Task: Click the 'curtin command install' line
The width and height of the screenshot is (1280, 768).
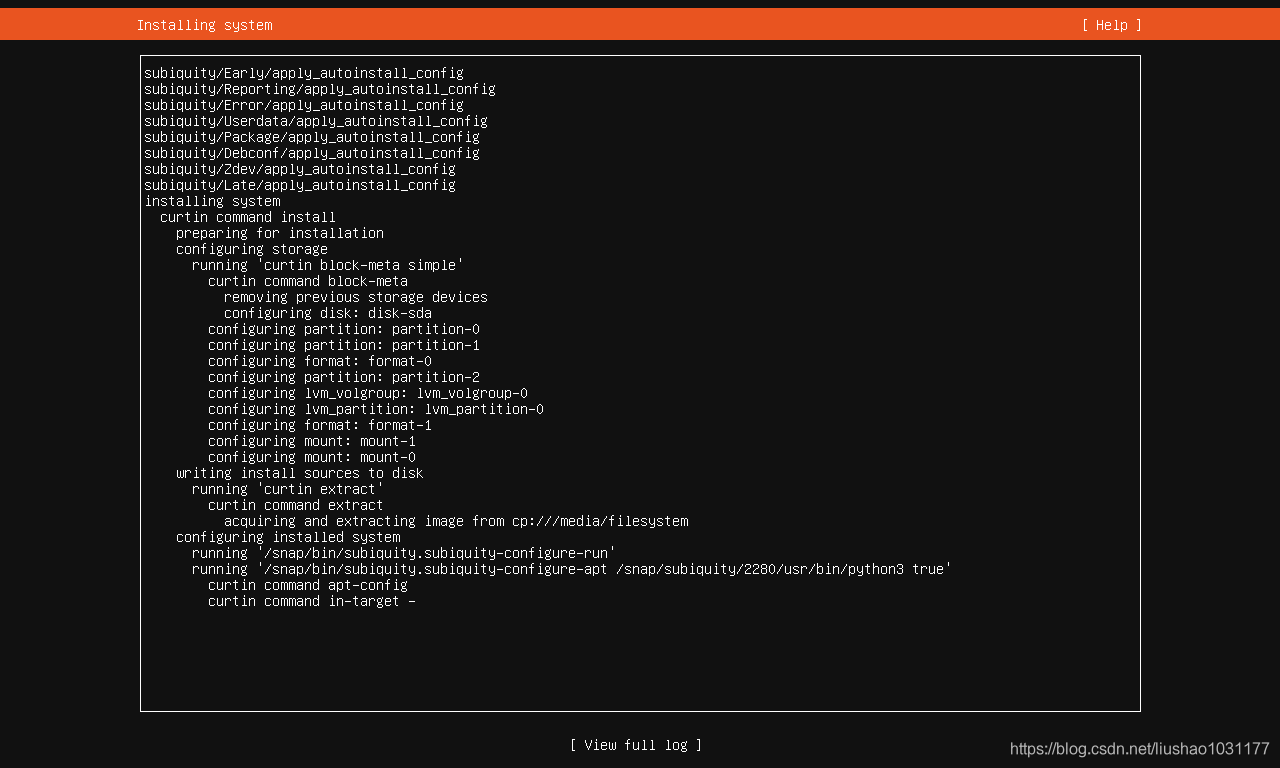Action: tap(248, 217)
